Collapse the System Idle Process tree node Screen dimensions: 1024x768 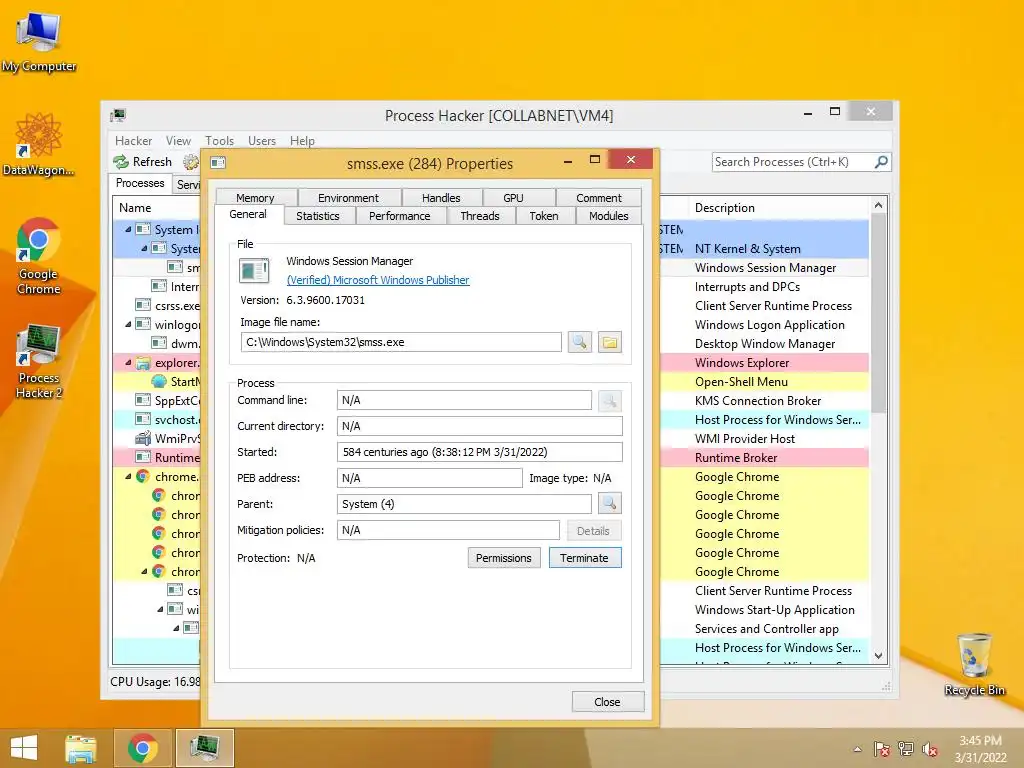[x=128, y=230]
